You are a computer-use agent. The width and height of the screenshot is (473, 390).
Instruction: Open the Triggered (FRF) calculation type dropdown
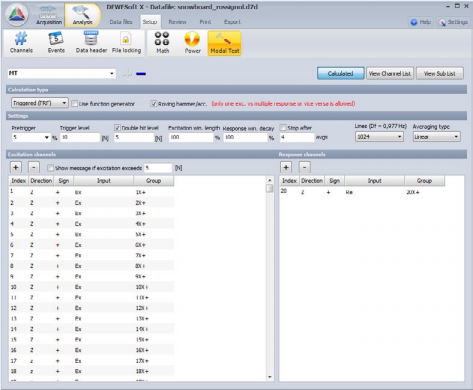[40, 103]
